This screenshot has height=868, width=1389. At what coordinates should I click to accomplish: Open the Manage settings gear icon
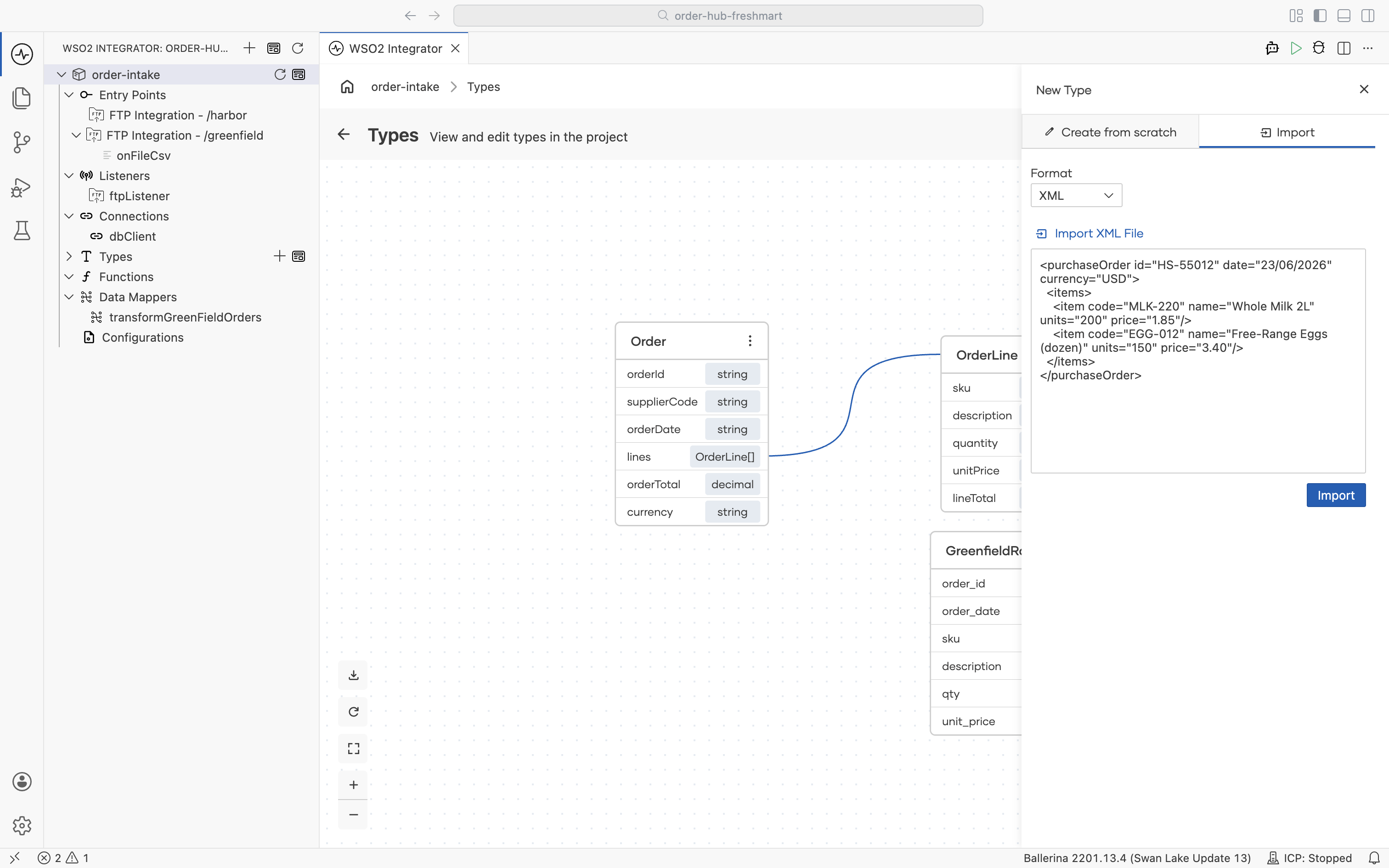tap(22, 826)
